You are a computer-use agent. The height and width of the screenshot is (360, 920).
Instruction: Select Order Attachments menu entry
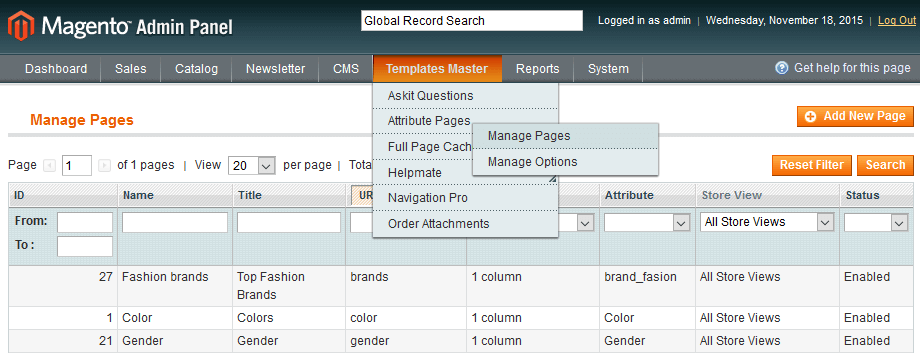pyautogui.click(x=465, y=223)
